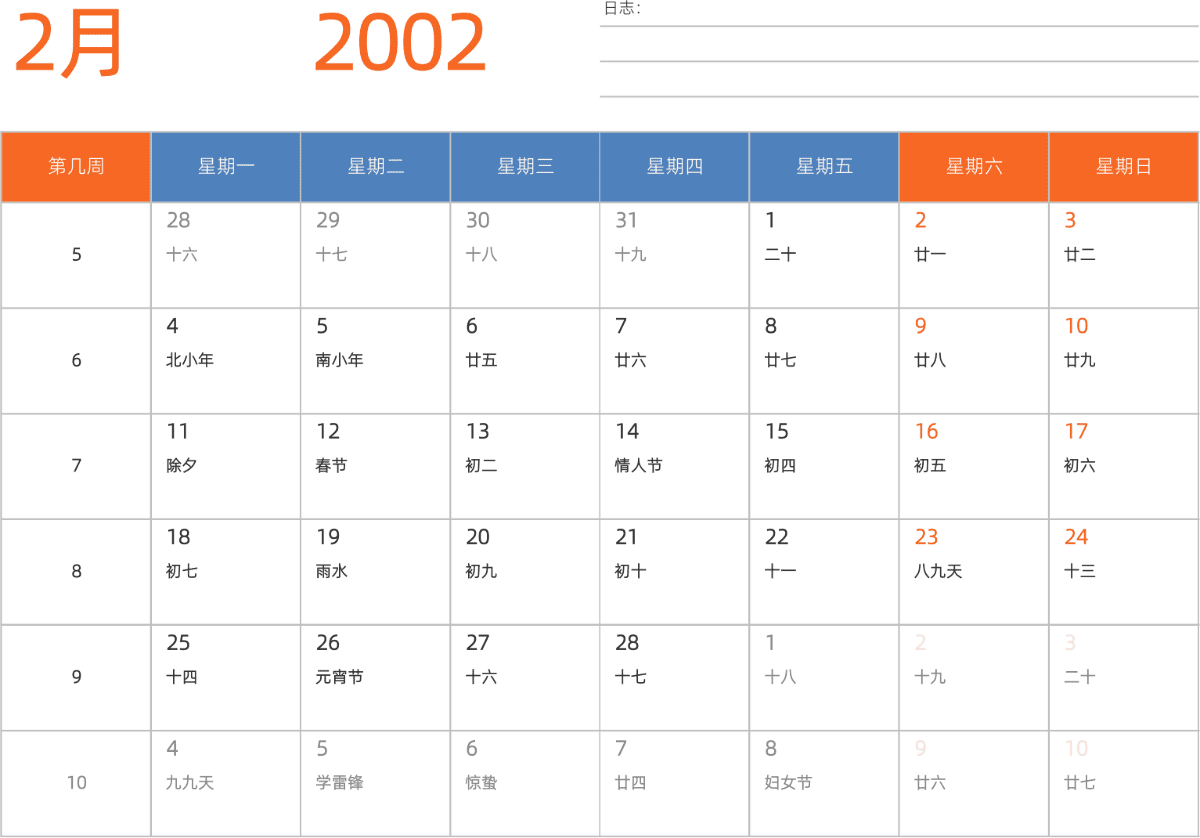Select February 20 labeled 初九
Viewport: 1200px width, 838px height.
[525, 572]
